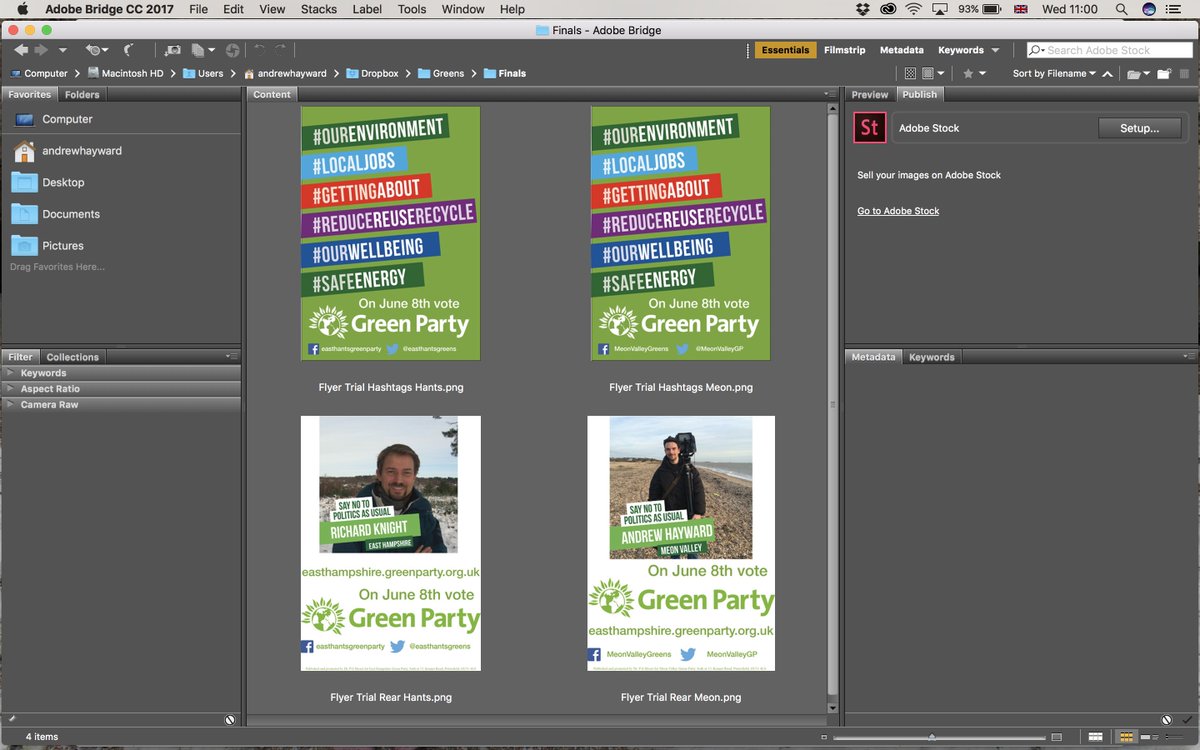Create a new folder icon
Image resolution: width=1200 pixels, height=750 pixels.
point(1164,73)
